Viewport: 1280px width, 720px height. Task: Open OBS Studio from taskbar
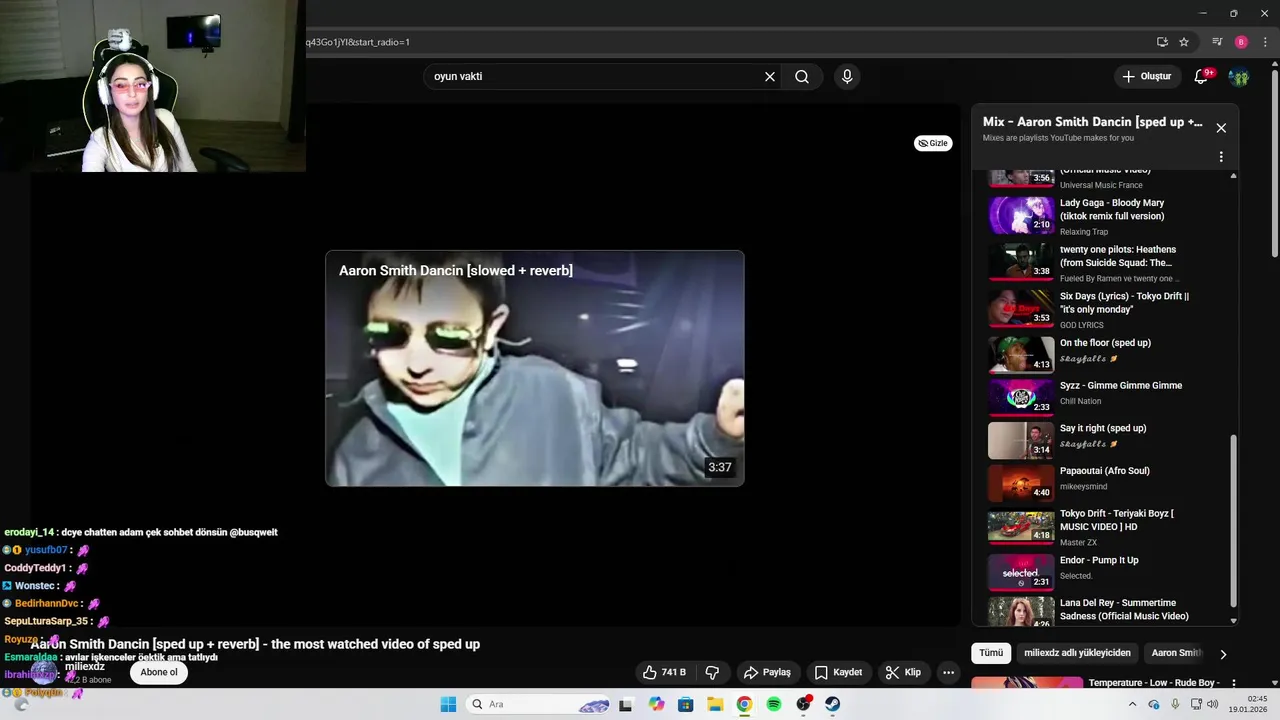pyautogui.click(x=803, y=704)
